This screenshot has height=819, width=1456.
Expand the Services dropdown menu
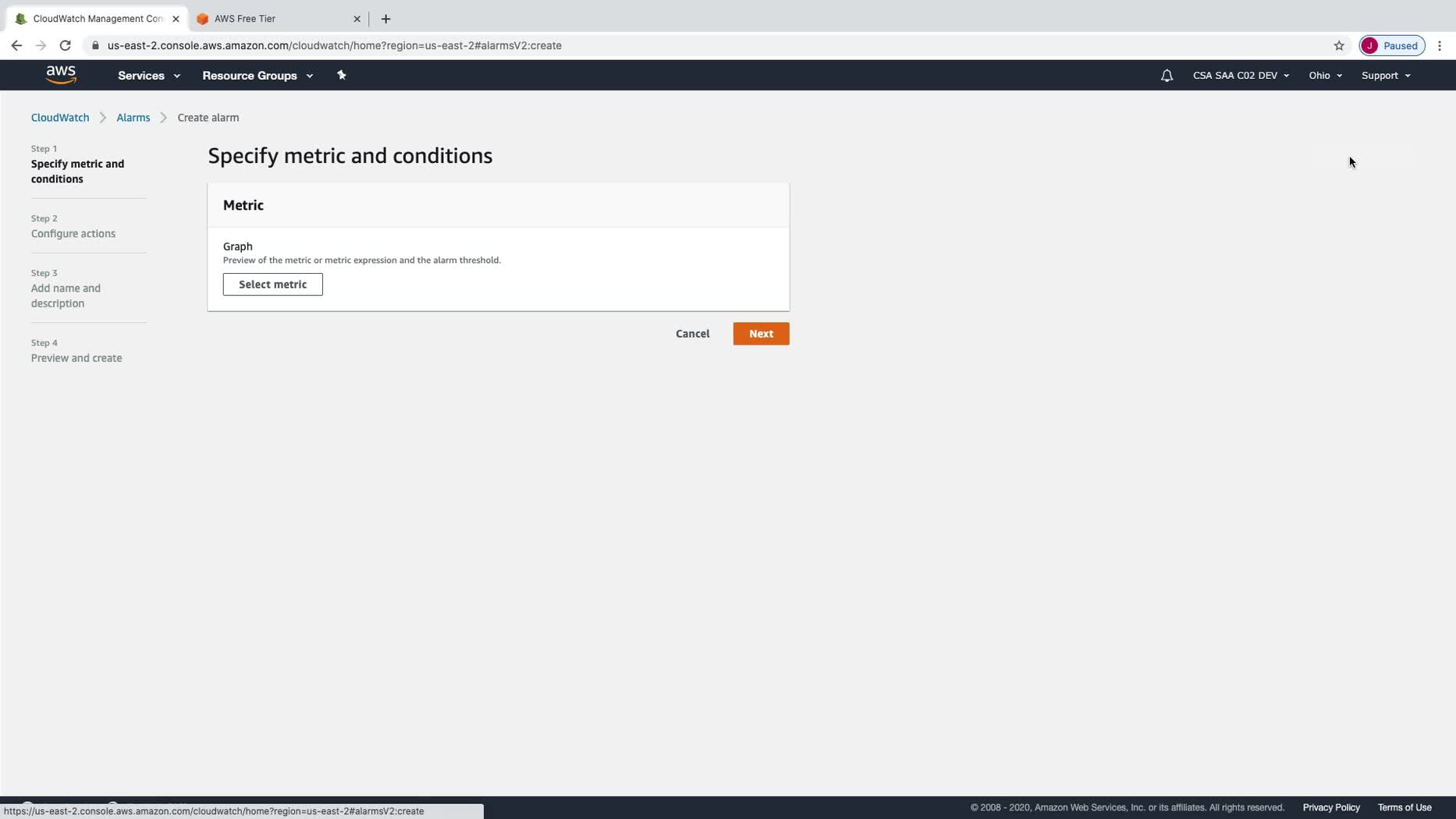tap(149, 76)
